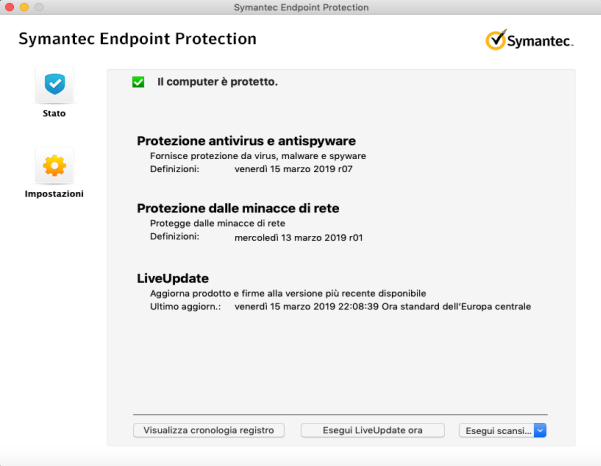Screen dimensions: 601x466
Task: Select the Impostazioni label in sidebar
Action: coord(54,194)
